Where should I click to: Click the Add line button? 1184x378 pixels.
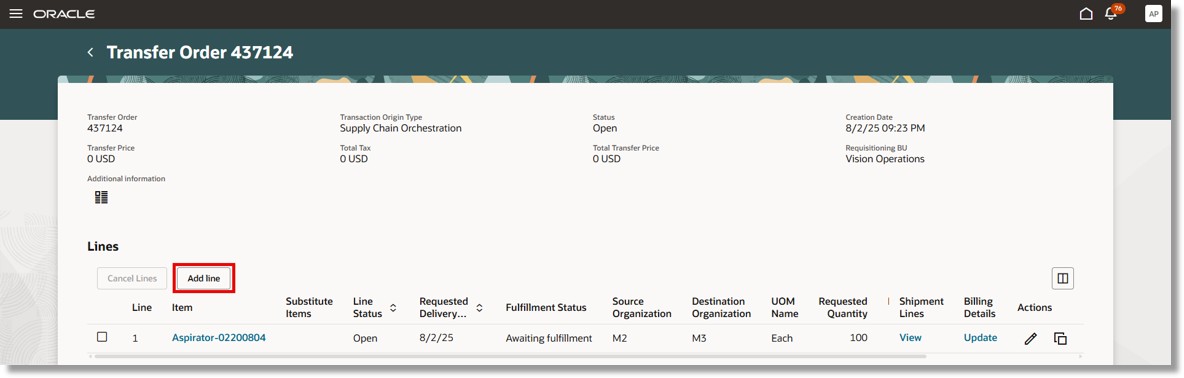click(x=204, y=278)
